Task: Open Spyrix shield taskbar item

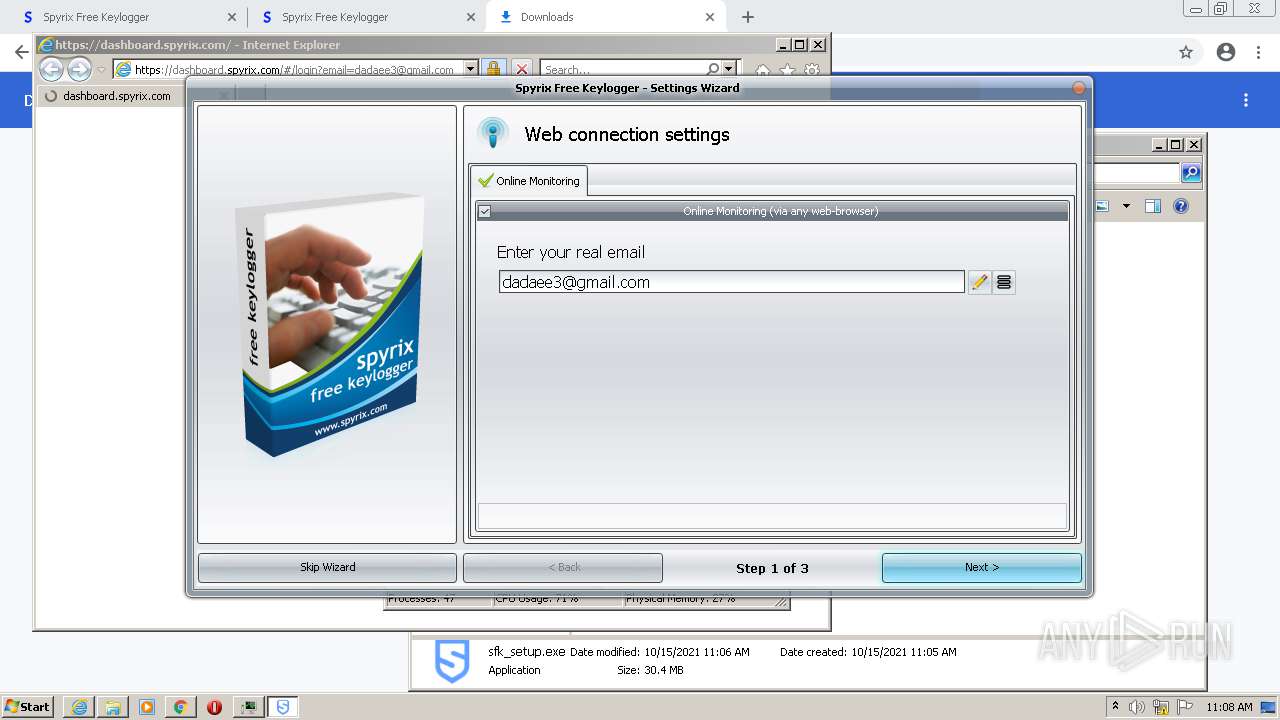Action: (283, 707)
